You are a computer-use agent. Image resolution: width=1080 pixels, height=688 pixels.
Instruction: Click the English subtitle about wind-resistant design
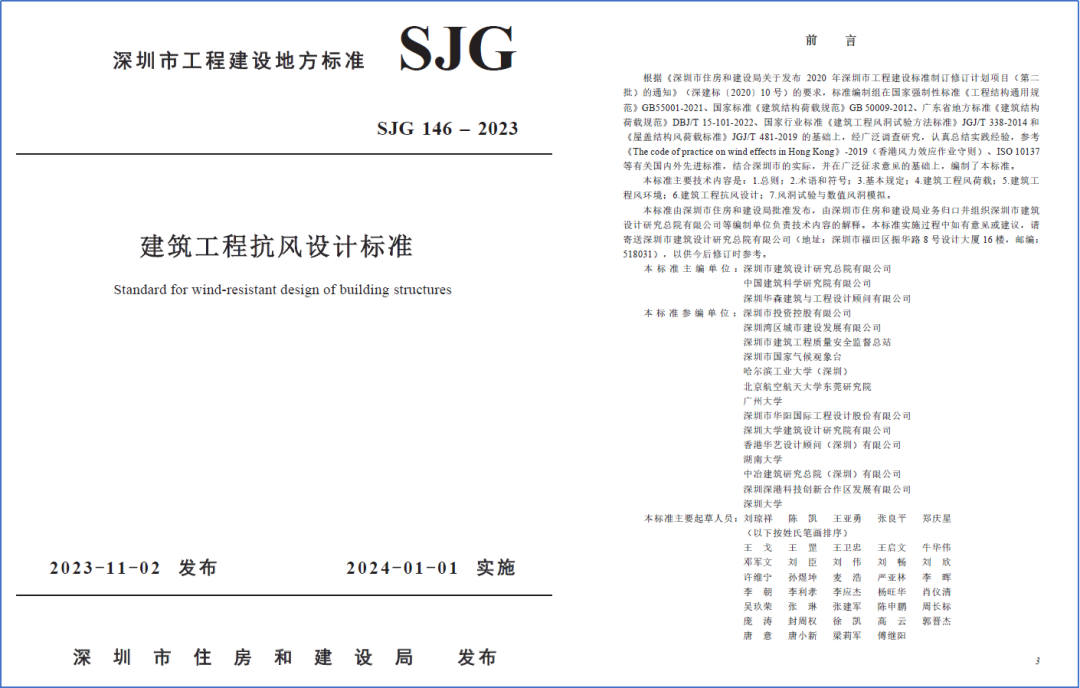pyautogui.click(x=282, y=290)
